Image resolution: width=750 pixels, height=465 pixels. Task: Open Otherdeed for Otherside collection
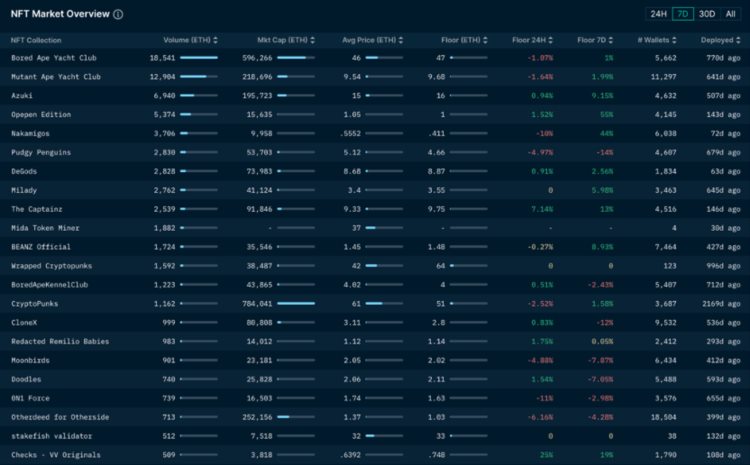click(x=60, y=417)
